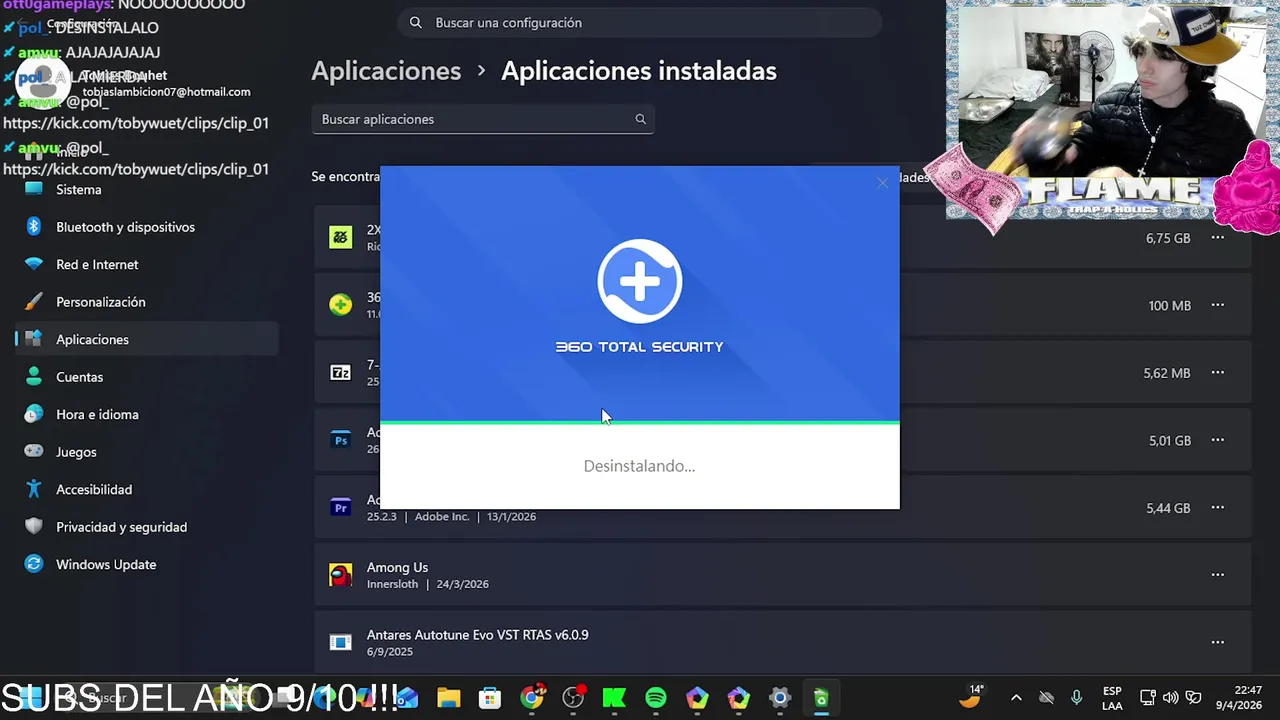1280x720 pixels.
Task: Open Accesibilidad settings
Action: click(x=146, y=489)
